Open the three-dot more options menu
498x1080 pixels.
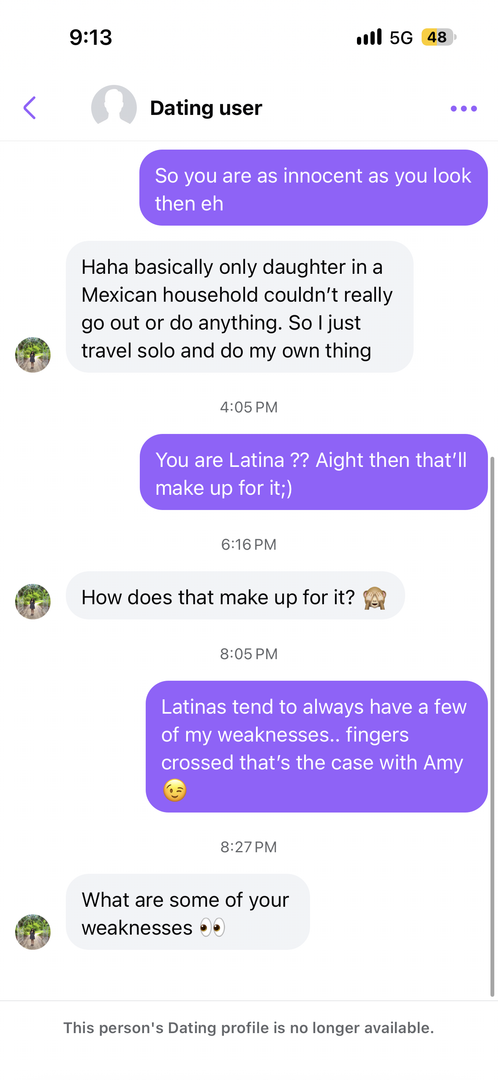coord(463,108)
